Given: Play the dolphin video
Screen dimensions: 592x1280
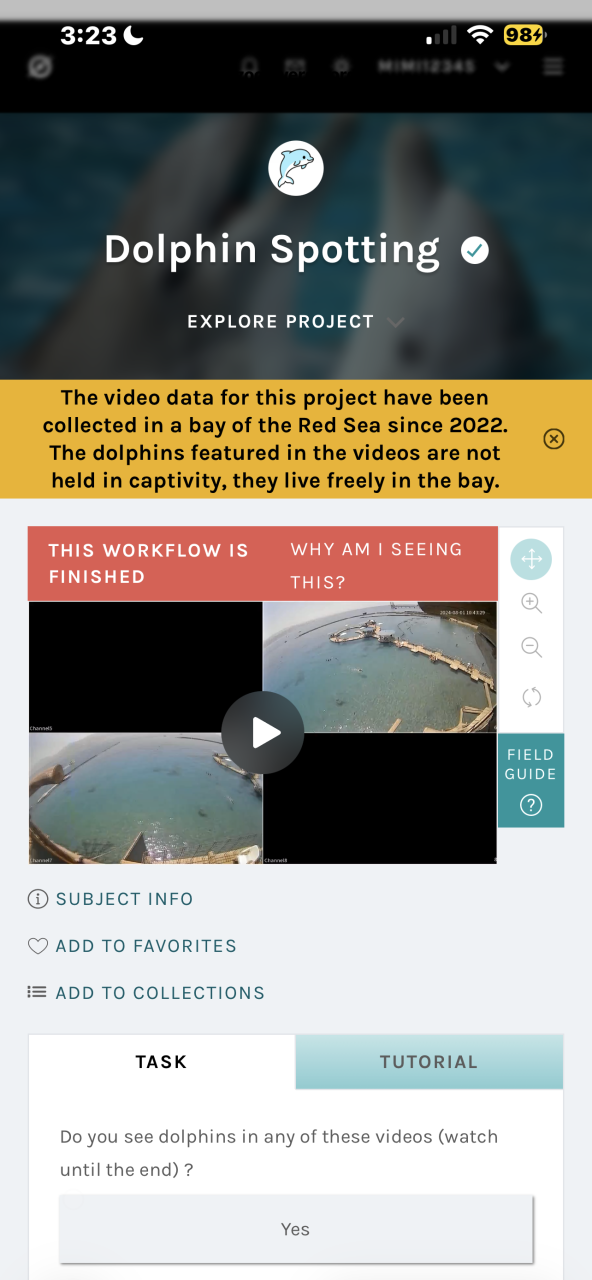Looking at the screenshot, I should (263, 733).
